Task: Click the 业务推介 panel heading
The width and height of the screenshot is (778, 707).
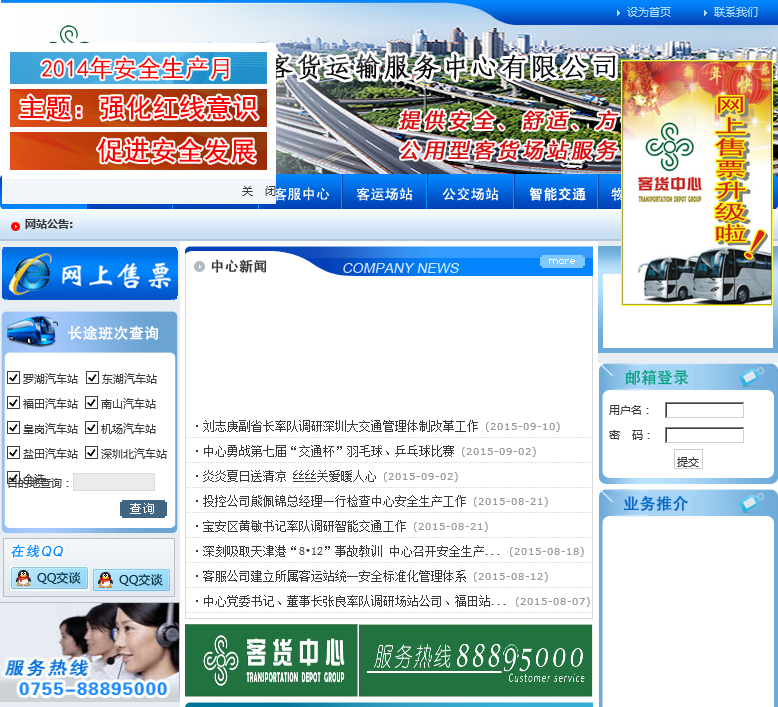Action: tap(655, 504)
